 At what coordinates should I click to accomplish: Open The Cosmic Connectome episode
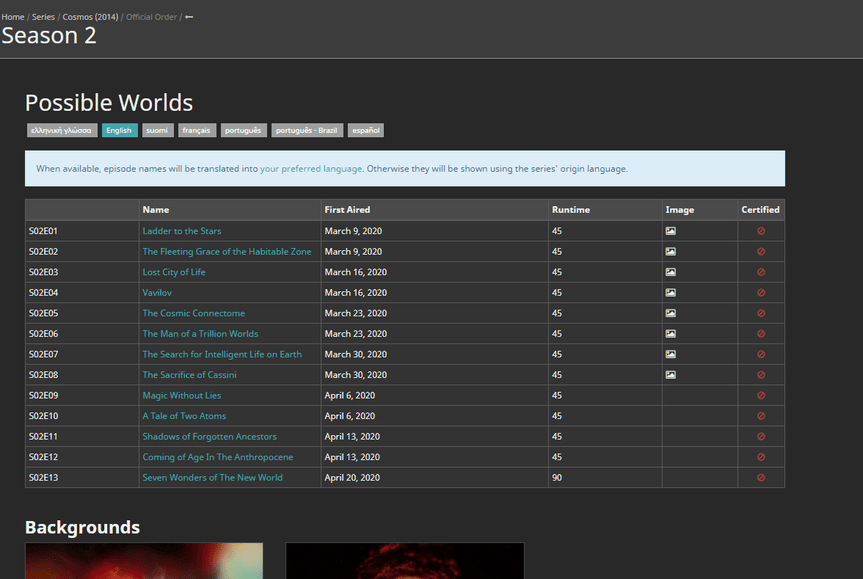[x=194, y=313]
